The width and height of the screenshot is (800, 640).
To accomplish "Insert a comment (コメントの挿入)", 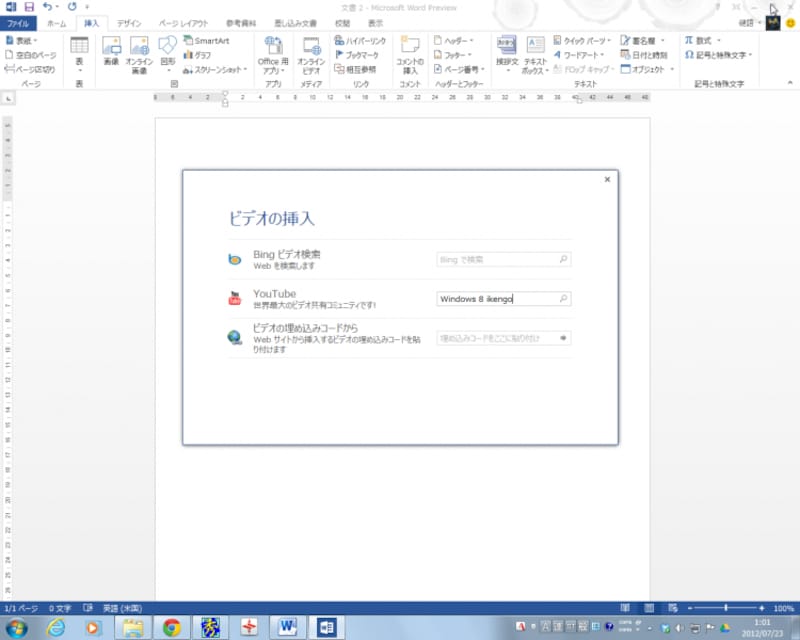I will tap(410, 55).
